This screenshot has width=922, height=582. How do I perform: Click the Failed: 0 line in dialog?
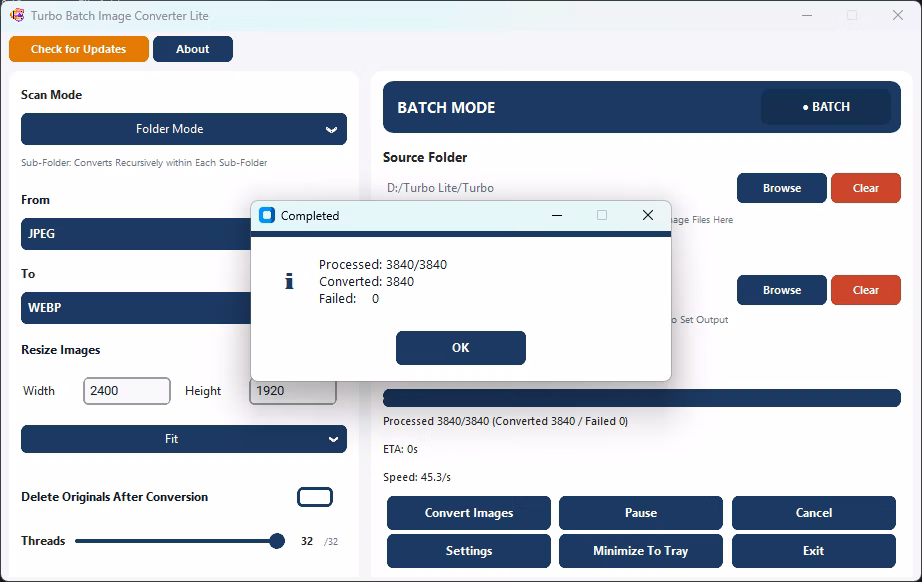(x=349, y=299)
